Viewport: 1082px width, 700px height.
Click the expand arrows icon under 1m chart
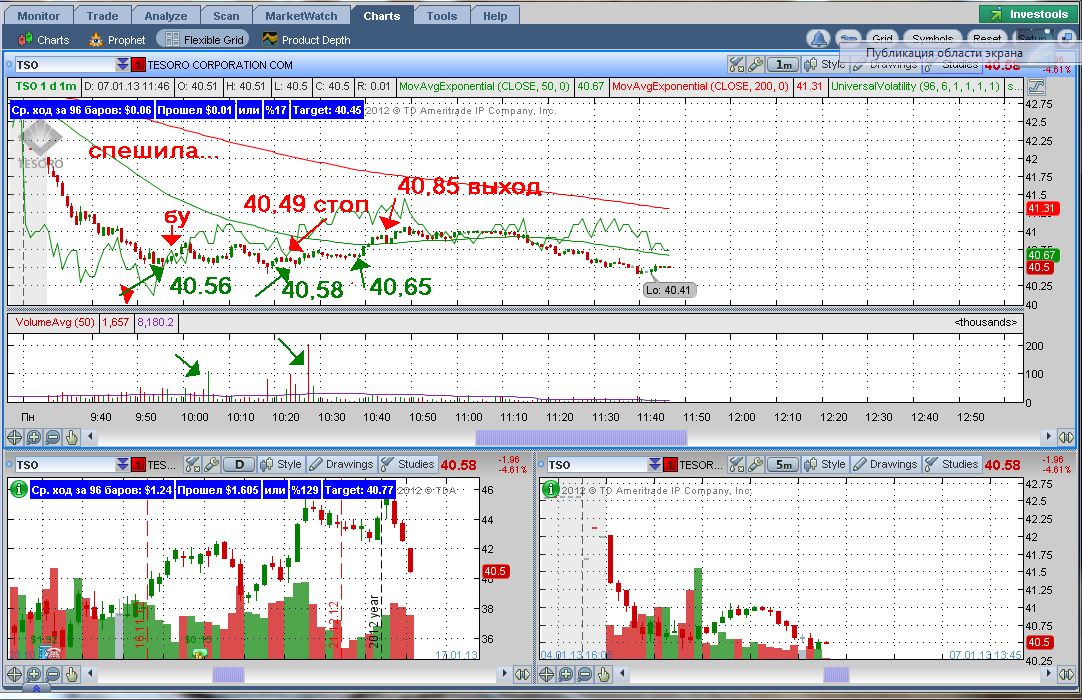pos(1067,437)
